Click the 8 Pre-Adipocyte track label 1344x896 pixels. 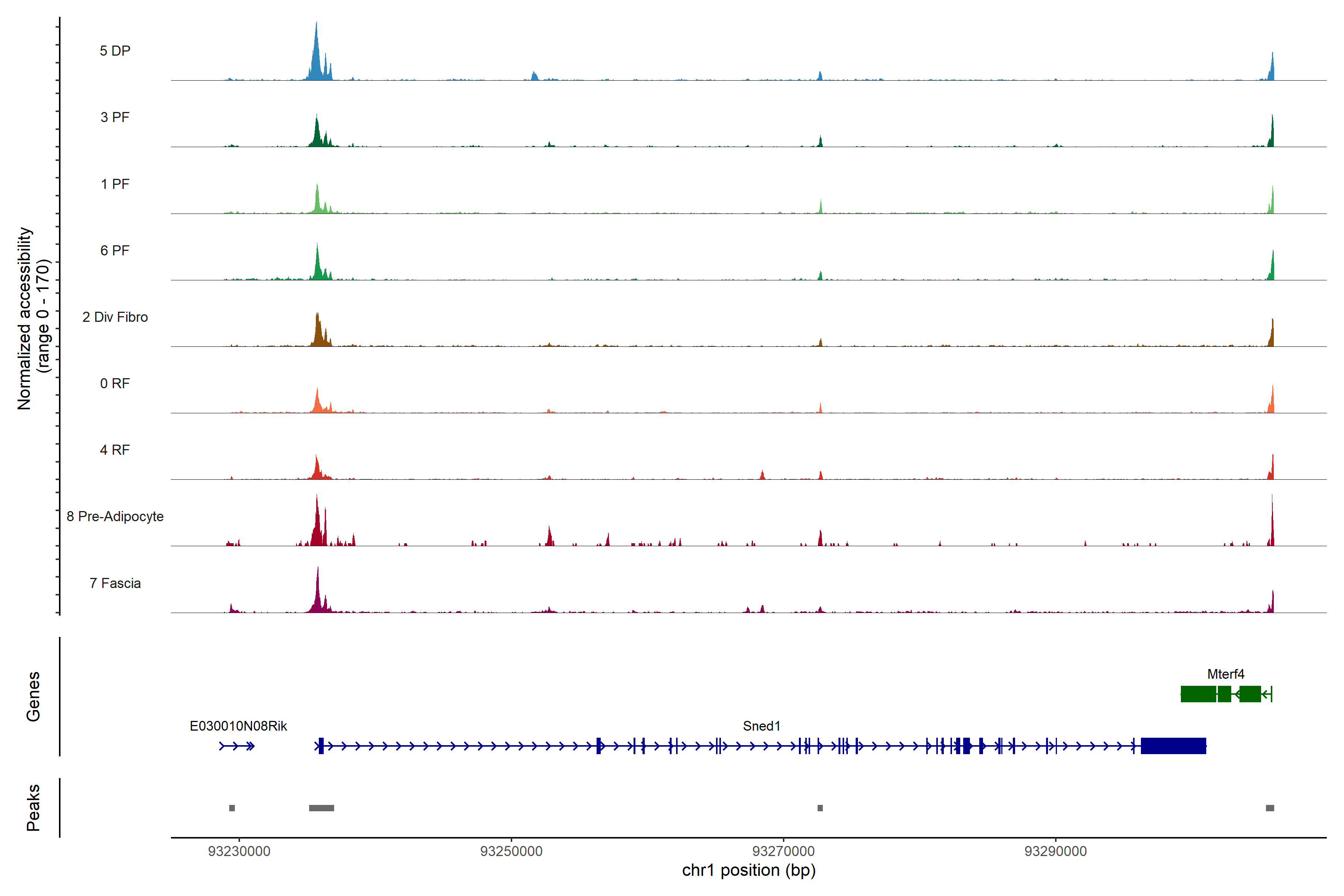click(x=115, y=517)
